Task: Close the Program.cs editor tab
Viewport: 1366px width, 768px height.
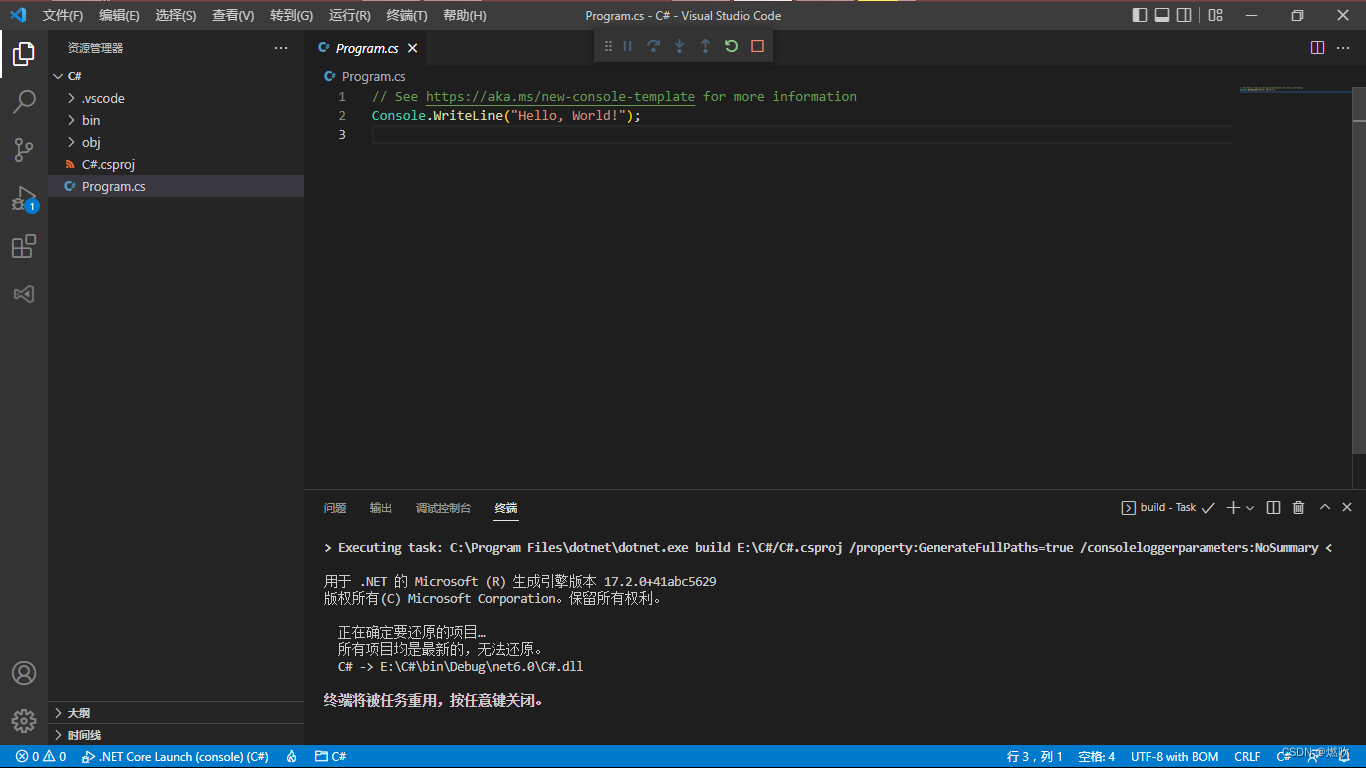Action: (x=412, y=48)
